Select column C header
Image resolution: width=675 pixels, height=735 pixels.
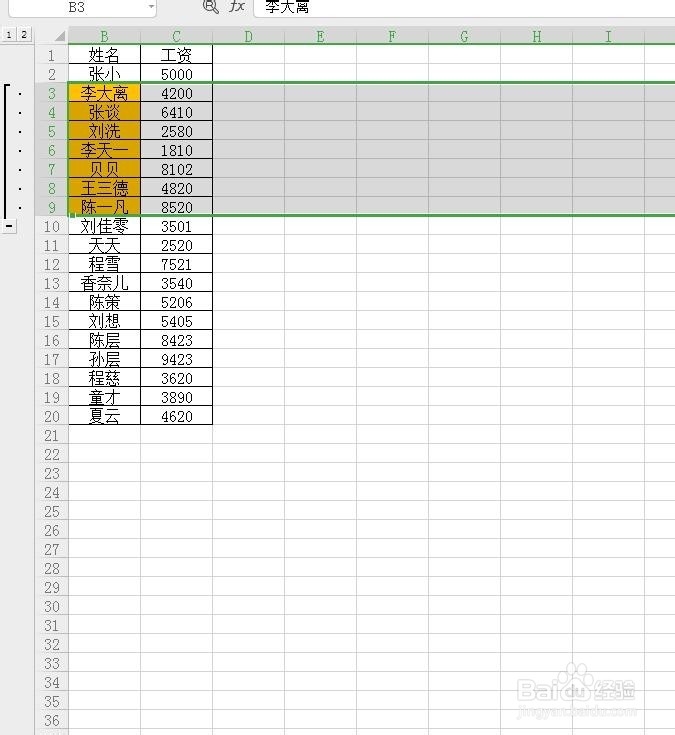(176, 36)
